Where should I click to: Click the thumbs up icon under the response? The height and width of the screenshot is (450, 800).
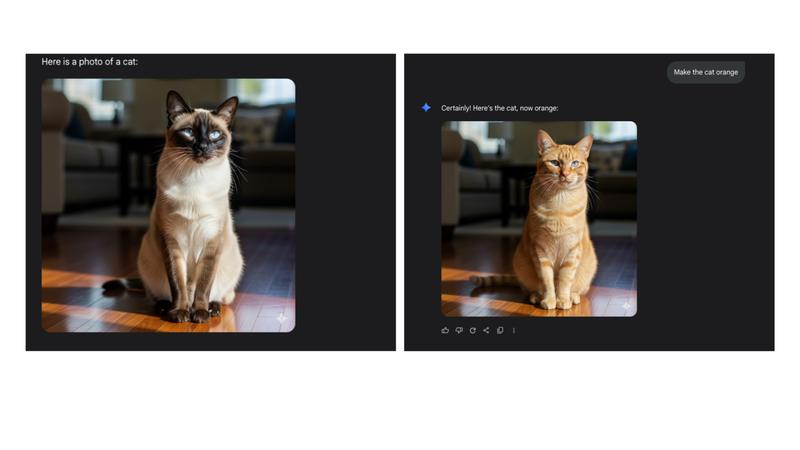click(445, 330)
